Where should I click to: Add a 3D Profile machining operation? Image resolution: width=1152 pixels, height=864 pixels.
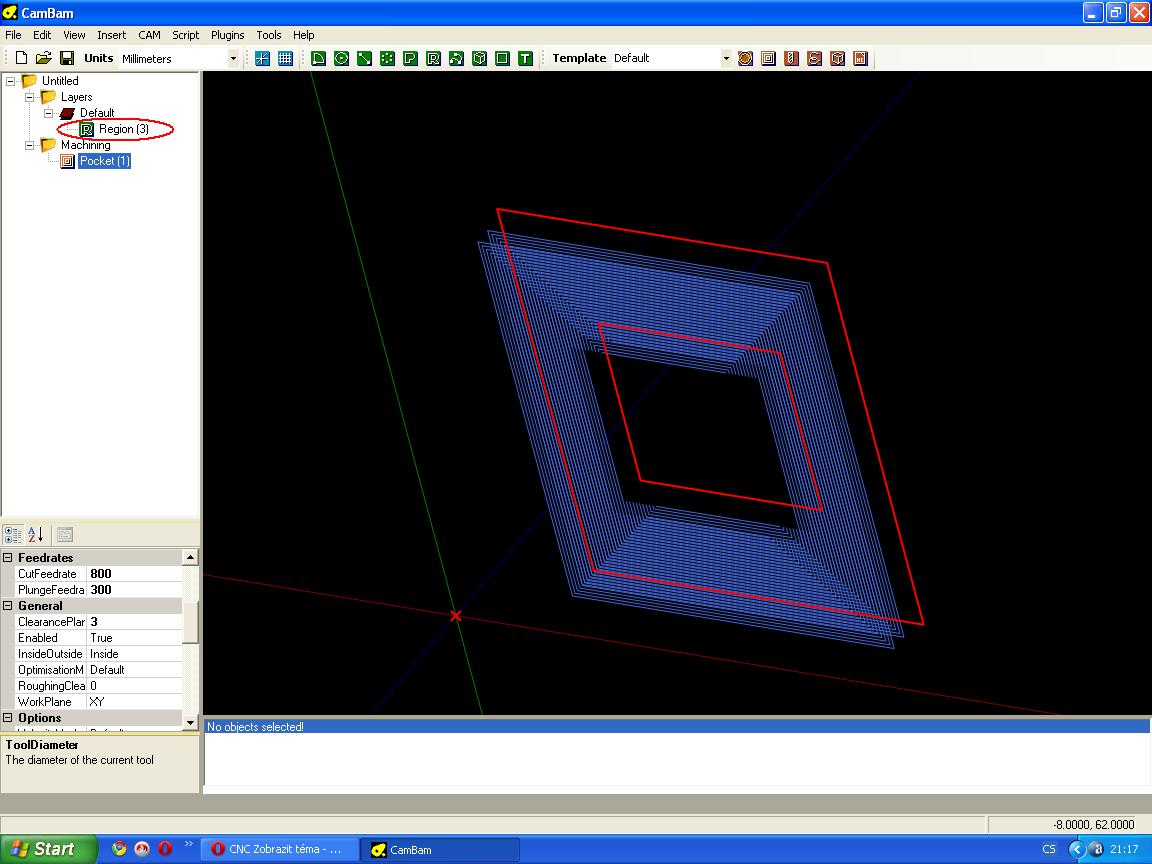(x=838, y=58)
